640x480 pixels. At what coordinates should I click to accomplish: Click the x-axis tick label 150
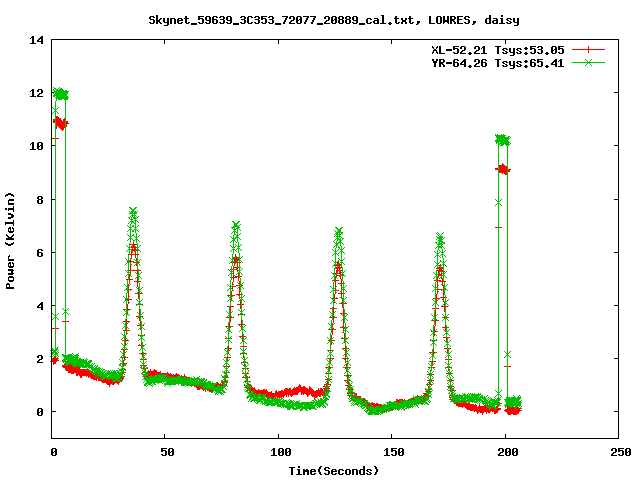pos(394,452)
